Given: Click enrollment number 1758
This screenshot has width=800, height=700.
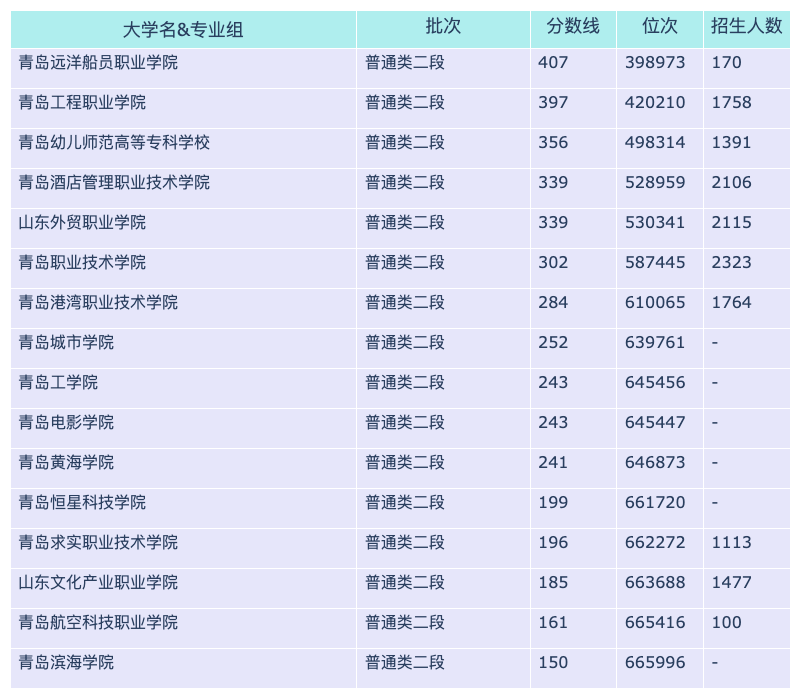Looking at the screenshot, I should (732, 103).
